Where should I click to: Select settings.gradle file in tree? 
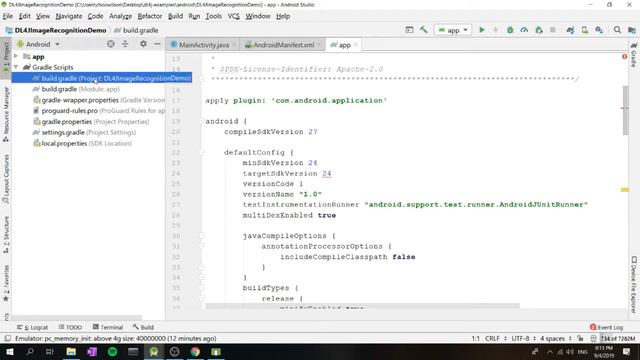coord(84,132)
